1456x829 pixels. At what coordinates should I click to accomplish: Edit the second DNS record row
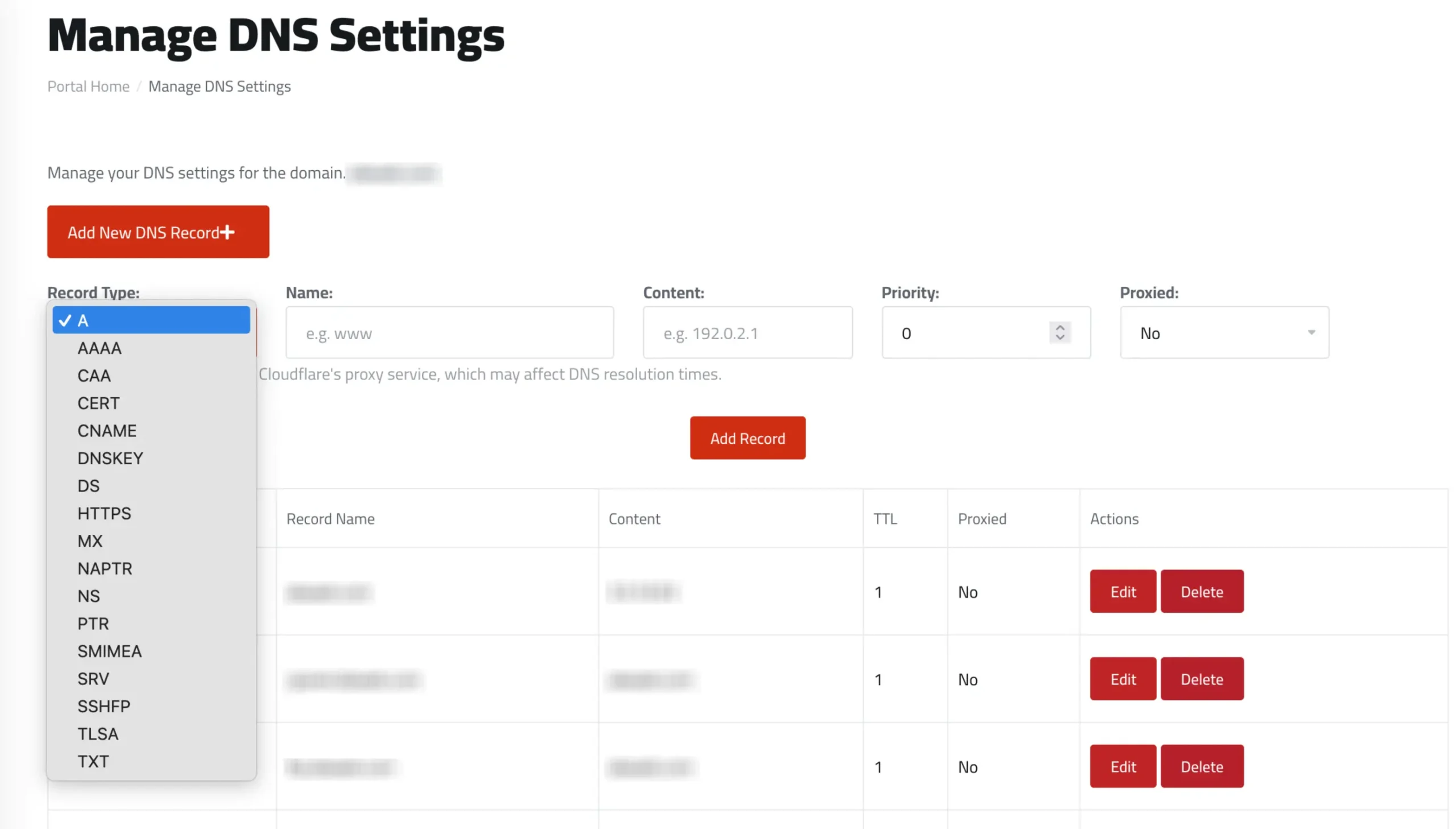(x=1122, y=679)
